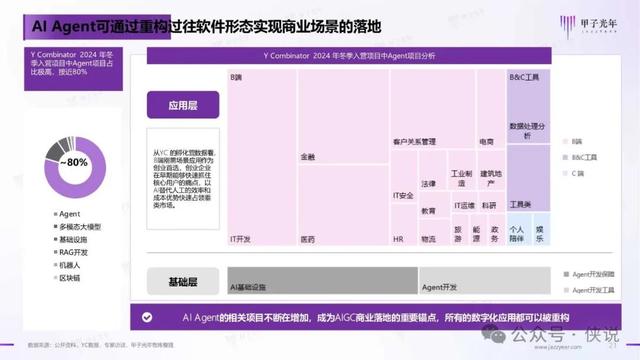Click the IT运维 treemap cell
This screenshot has width=640, height=360.
point(464,202)
